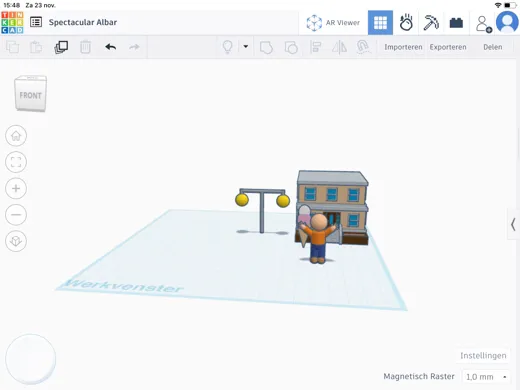520x390 pixels.
Task: Click the Copy icon
Action: tap(13, 47)
